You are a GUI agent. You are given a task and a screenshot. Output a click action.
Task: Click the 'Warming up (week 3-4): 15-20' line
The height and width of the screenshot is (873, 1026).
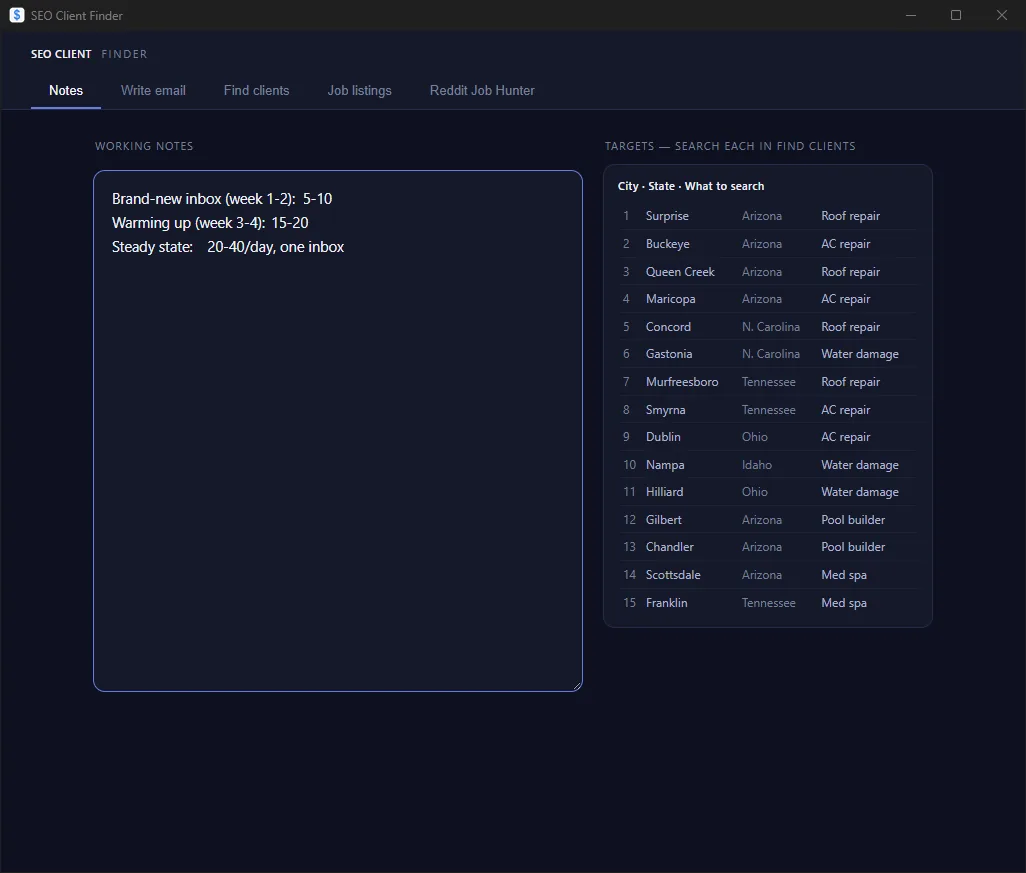click(x=210, y=223)
